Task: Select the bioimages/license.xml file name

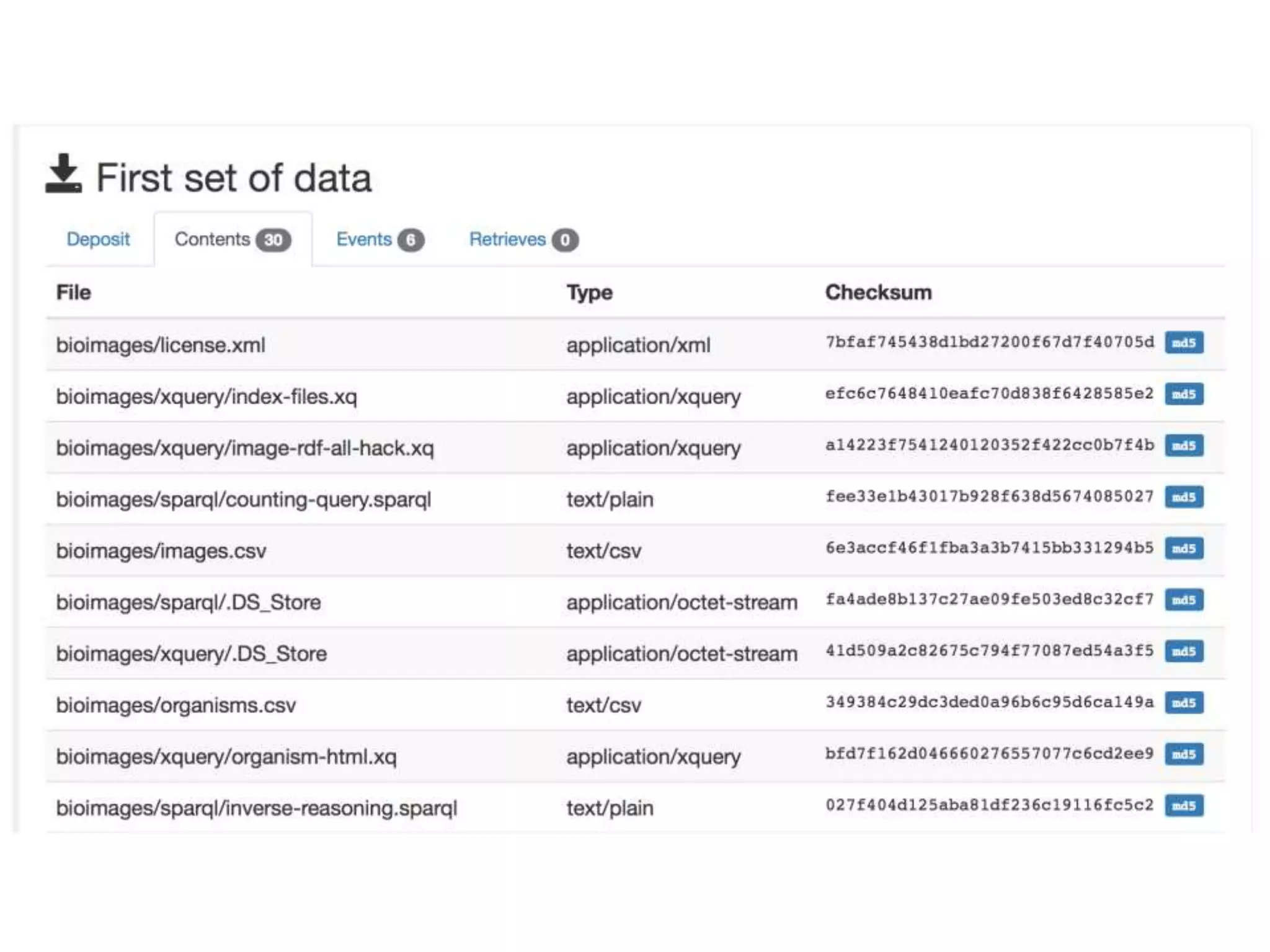Action: 161,345
